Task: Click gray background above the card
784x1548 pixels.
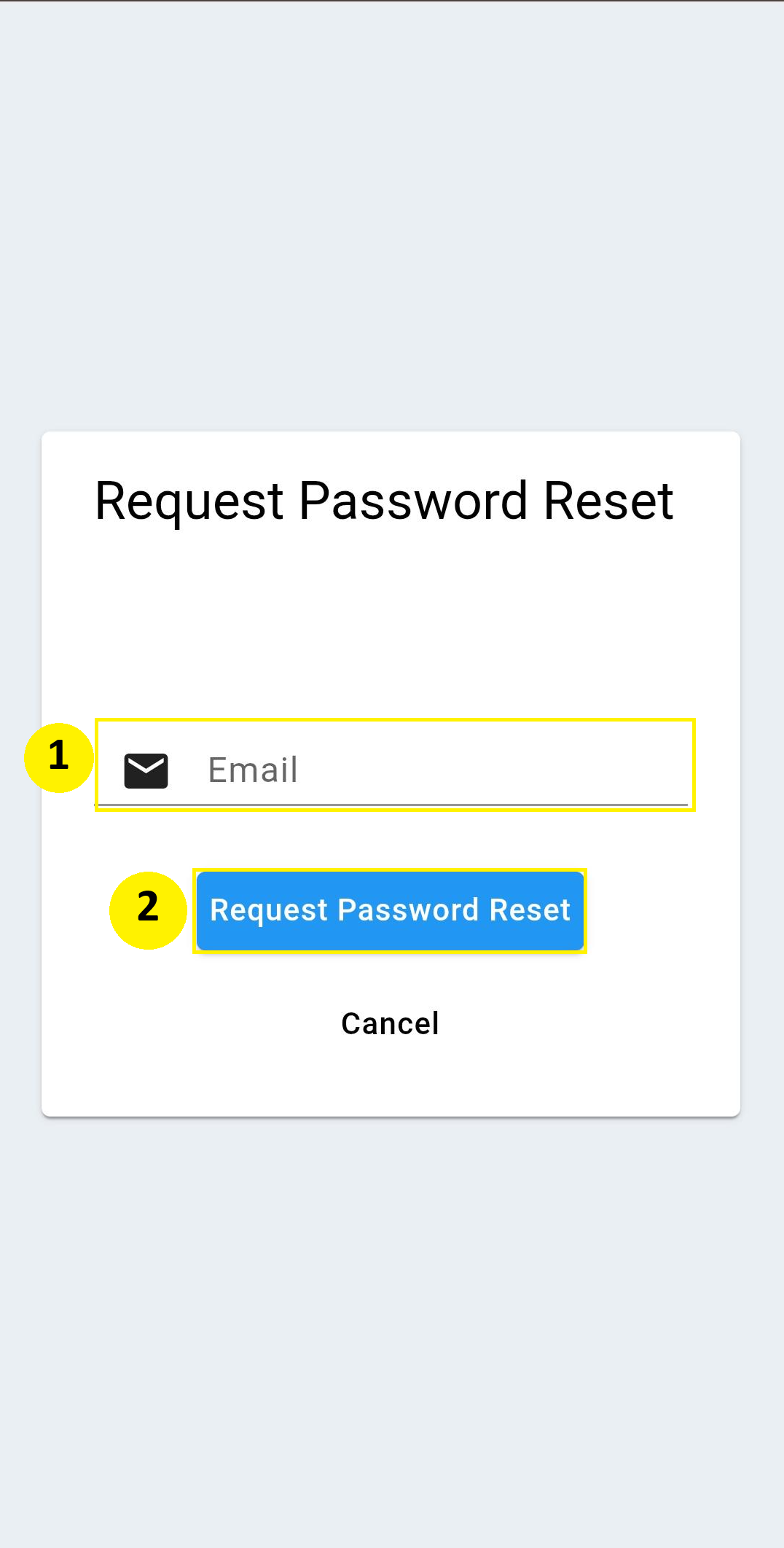Action: pos(392,219)
